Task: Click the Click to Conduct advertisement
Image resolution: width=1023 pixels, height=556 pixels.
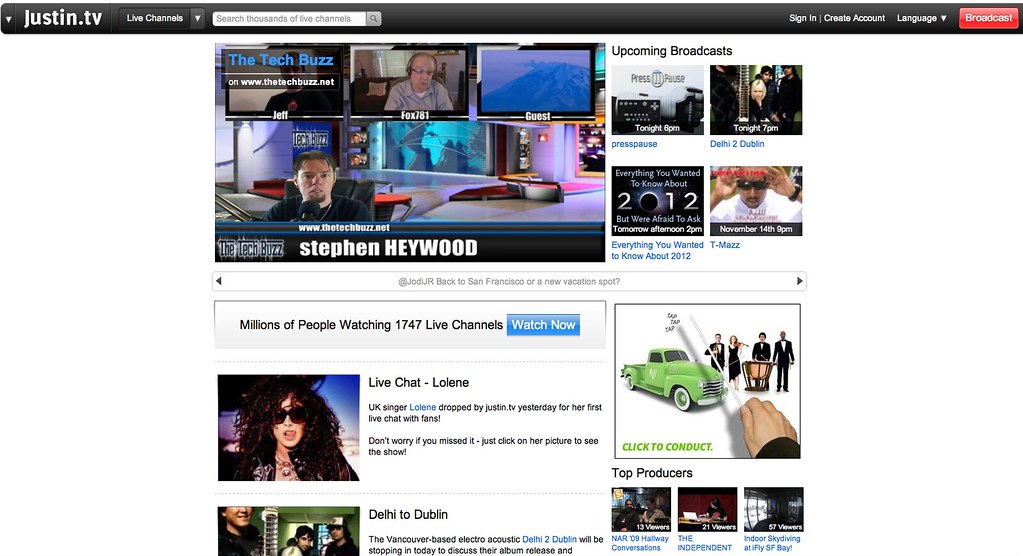Action: click(x=708, y=381)
